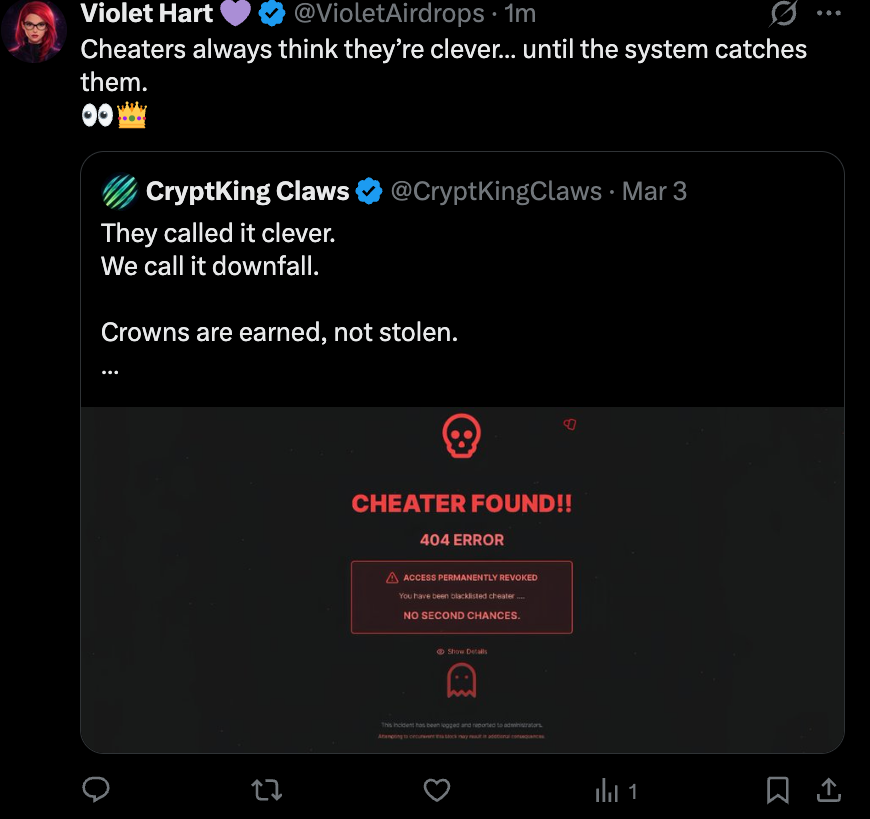Repost this tweet via retweet icon

tap(267, 790)
